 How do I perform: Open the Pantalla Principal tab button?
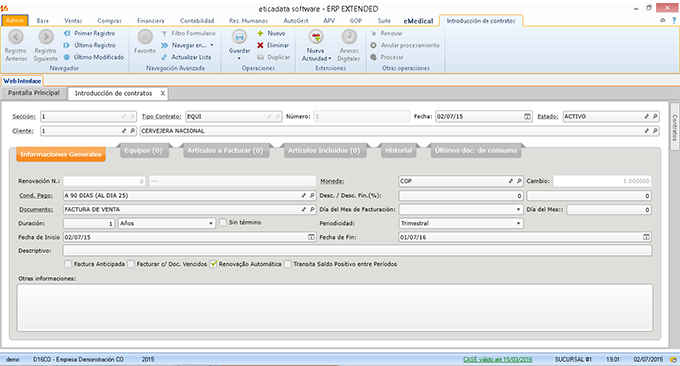(34, 93)
